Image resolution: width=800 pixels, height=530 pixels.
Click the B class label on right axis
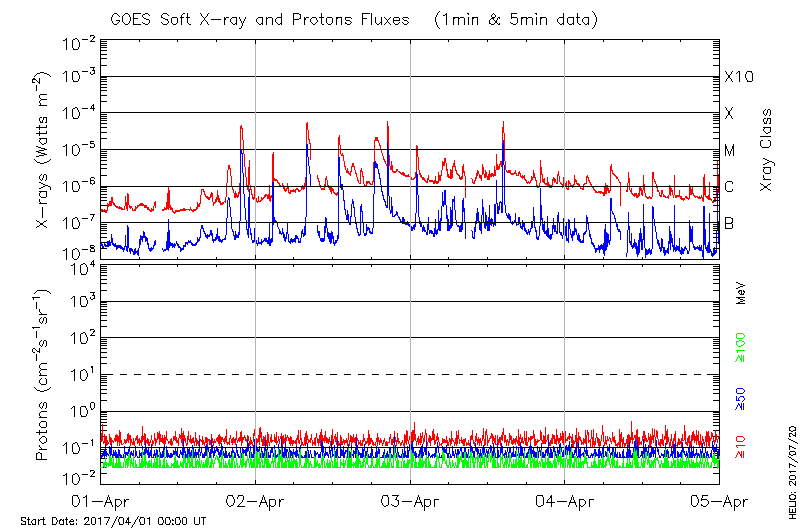click(729, 223)
